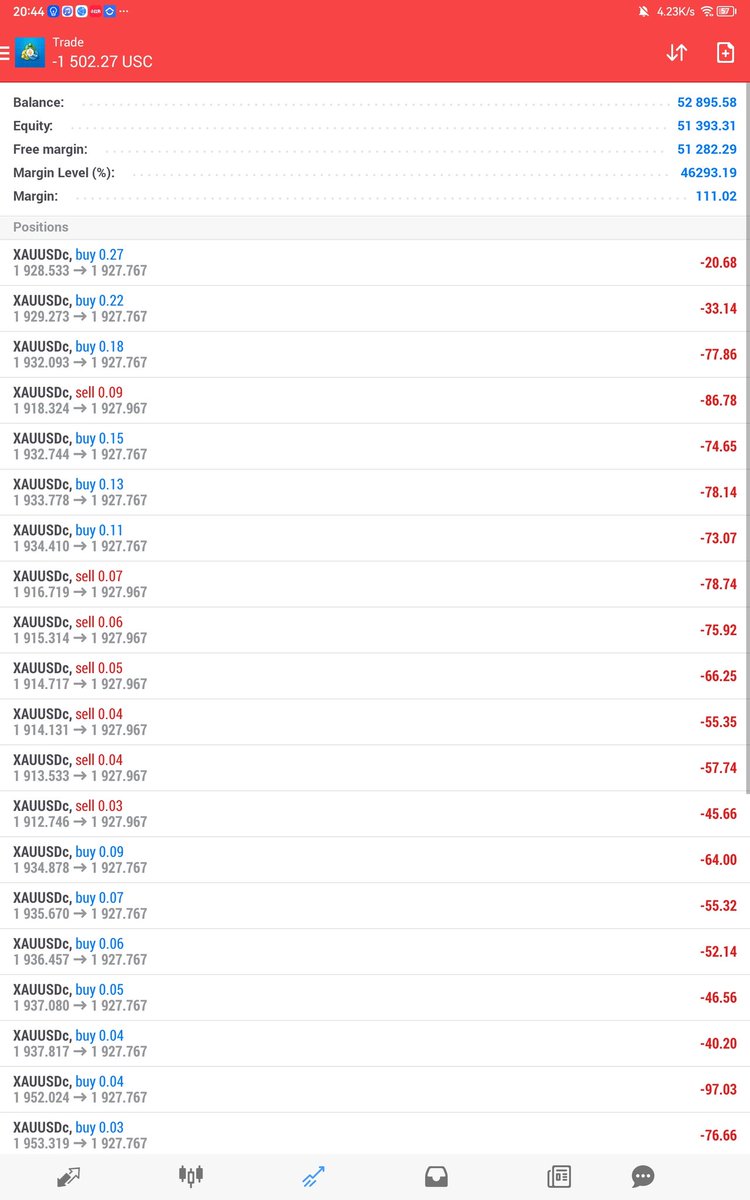Screen dimensions: 750x1200
Task: Tap the Margin Level (%) row
Action: pos(375,173)
